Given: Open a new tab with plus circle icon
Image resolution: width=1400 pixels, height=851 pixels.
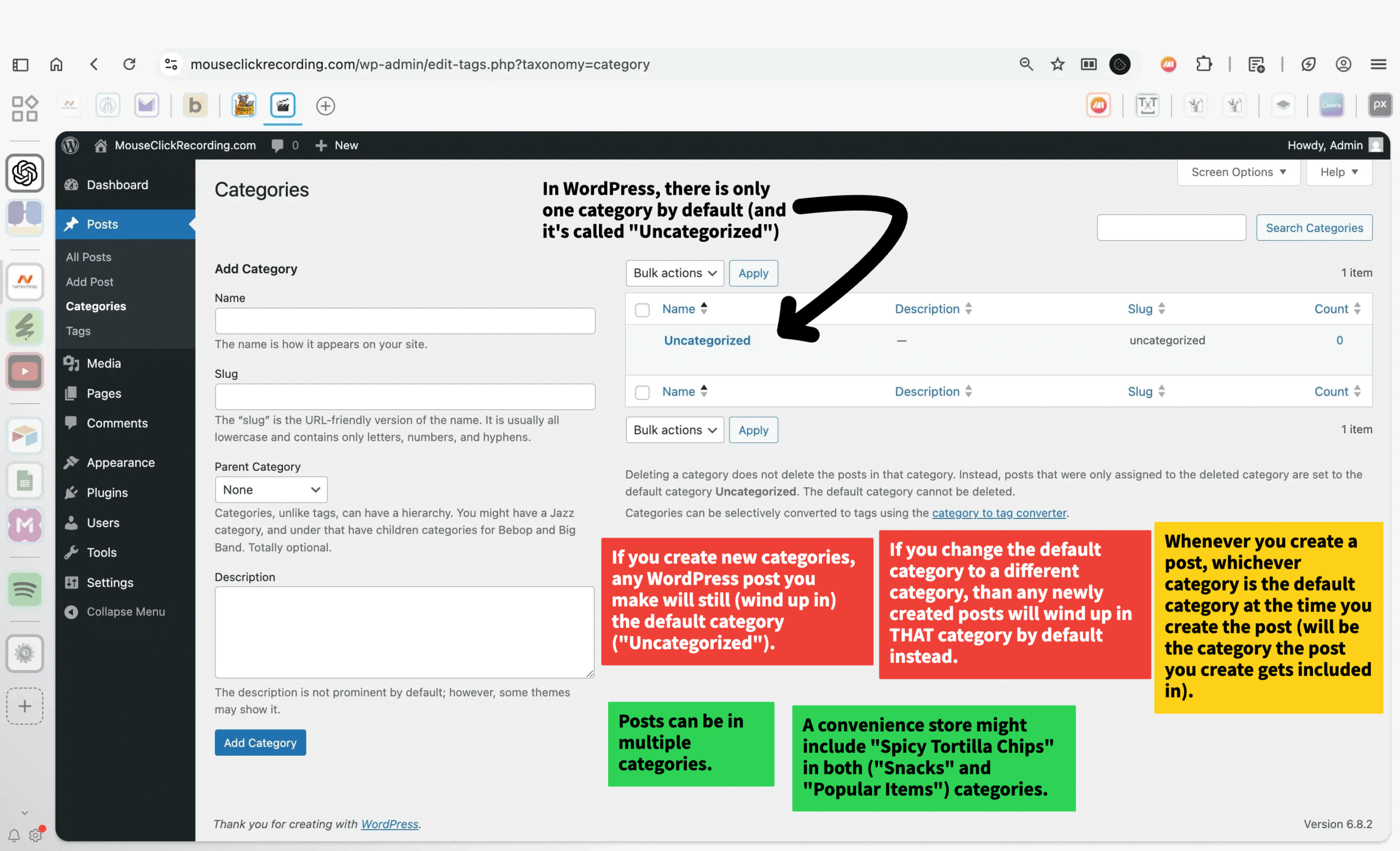Looking at the screenshot, I should (325, 106).
